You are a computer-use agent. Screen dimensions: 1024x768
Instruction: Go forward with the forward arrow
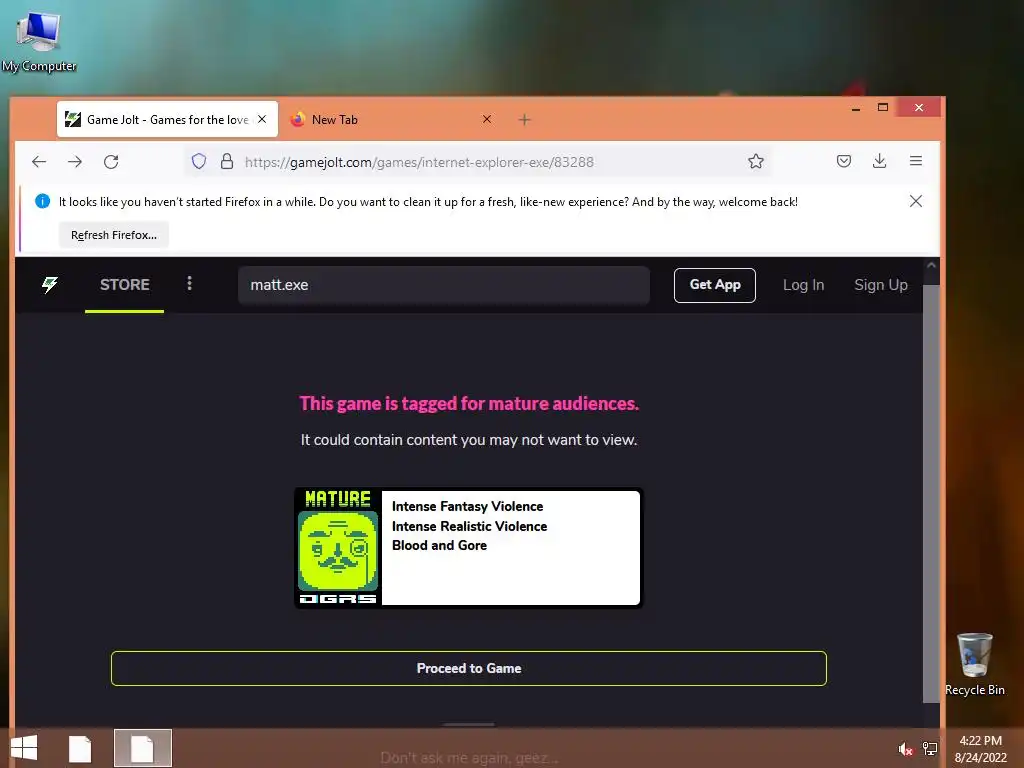click(x=75, y=161)
